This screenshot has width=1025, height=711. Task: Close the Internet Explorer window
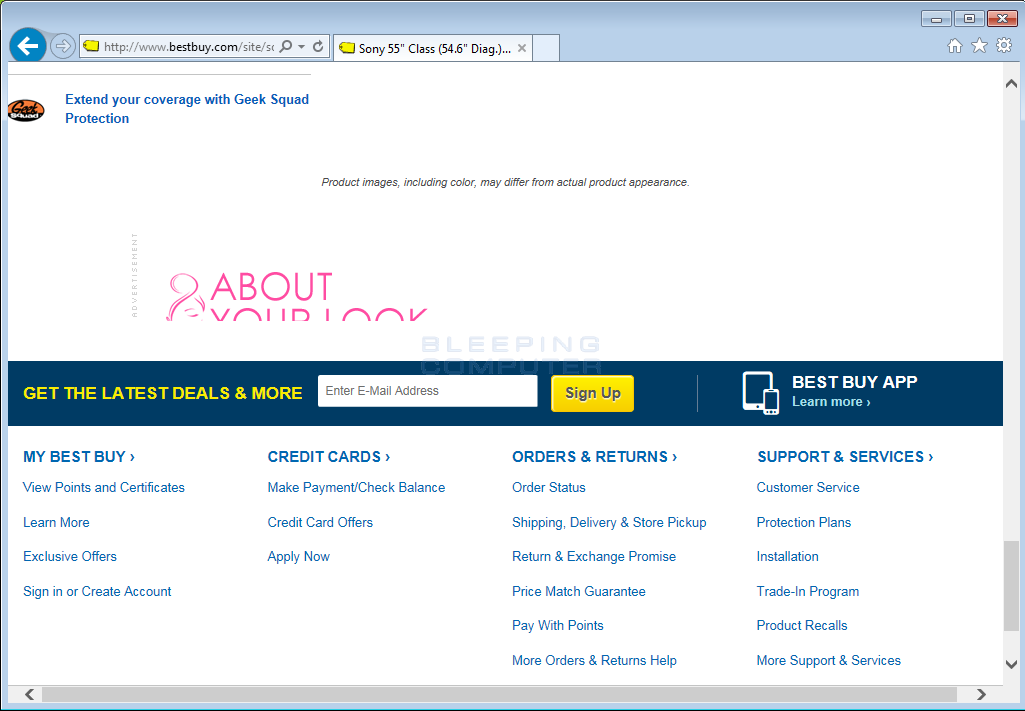1001,19
